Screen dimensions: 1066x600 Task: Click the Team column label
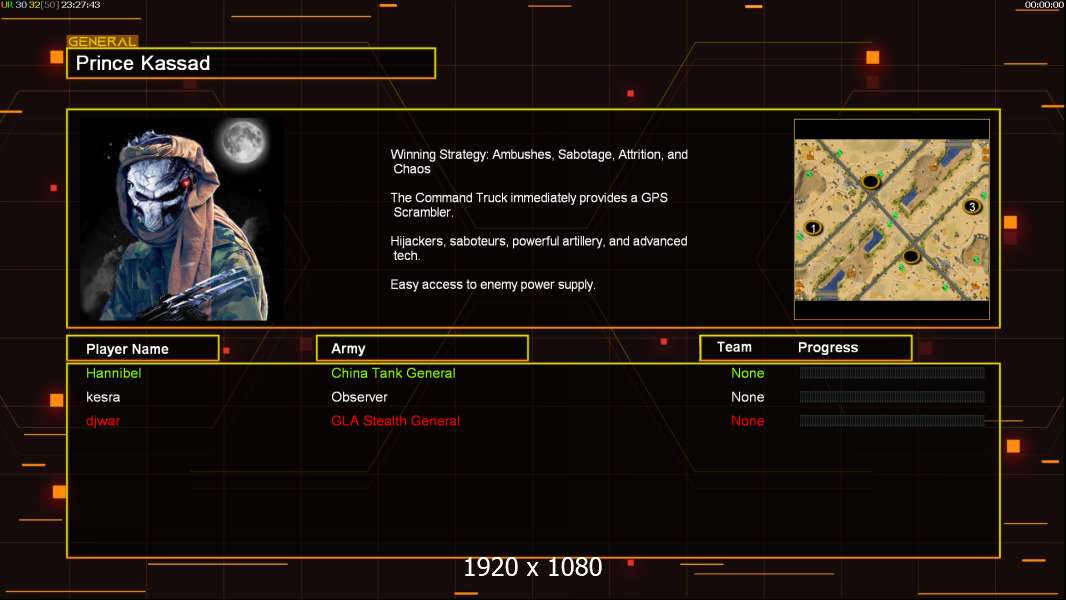(x=734, y=347)
